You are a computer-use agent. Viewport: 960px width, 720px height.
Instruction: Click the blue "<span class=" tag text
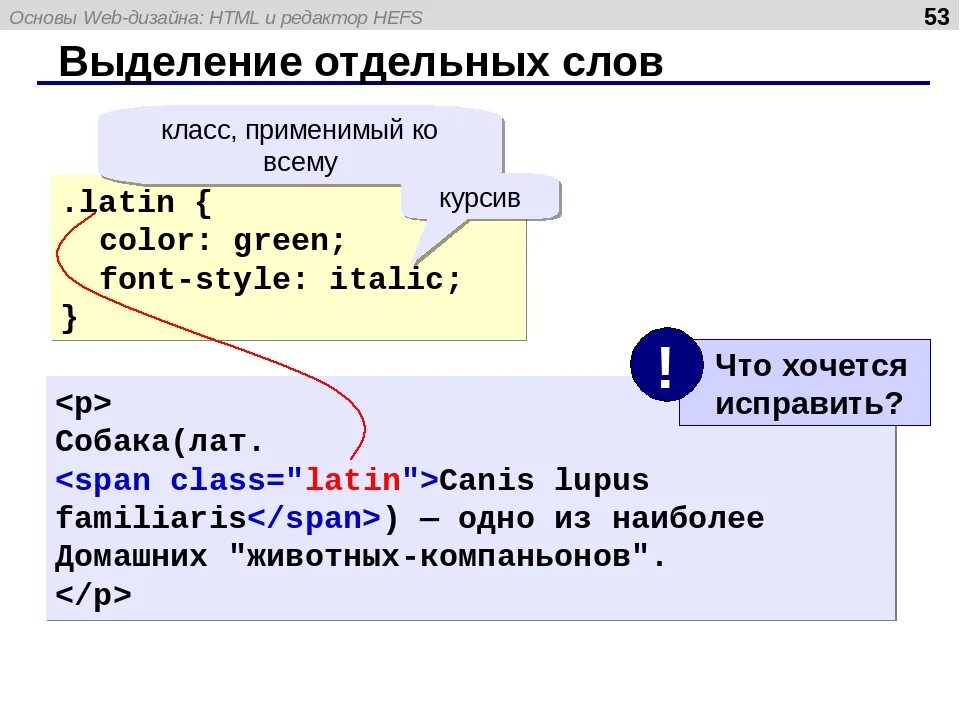pyautogui.click(x=170, y=479)
